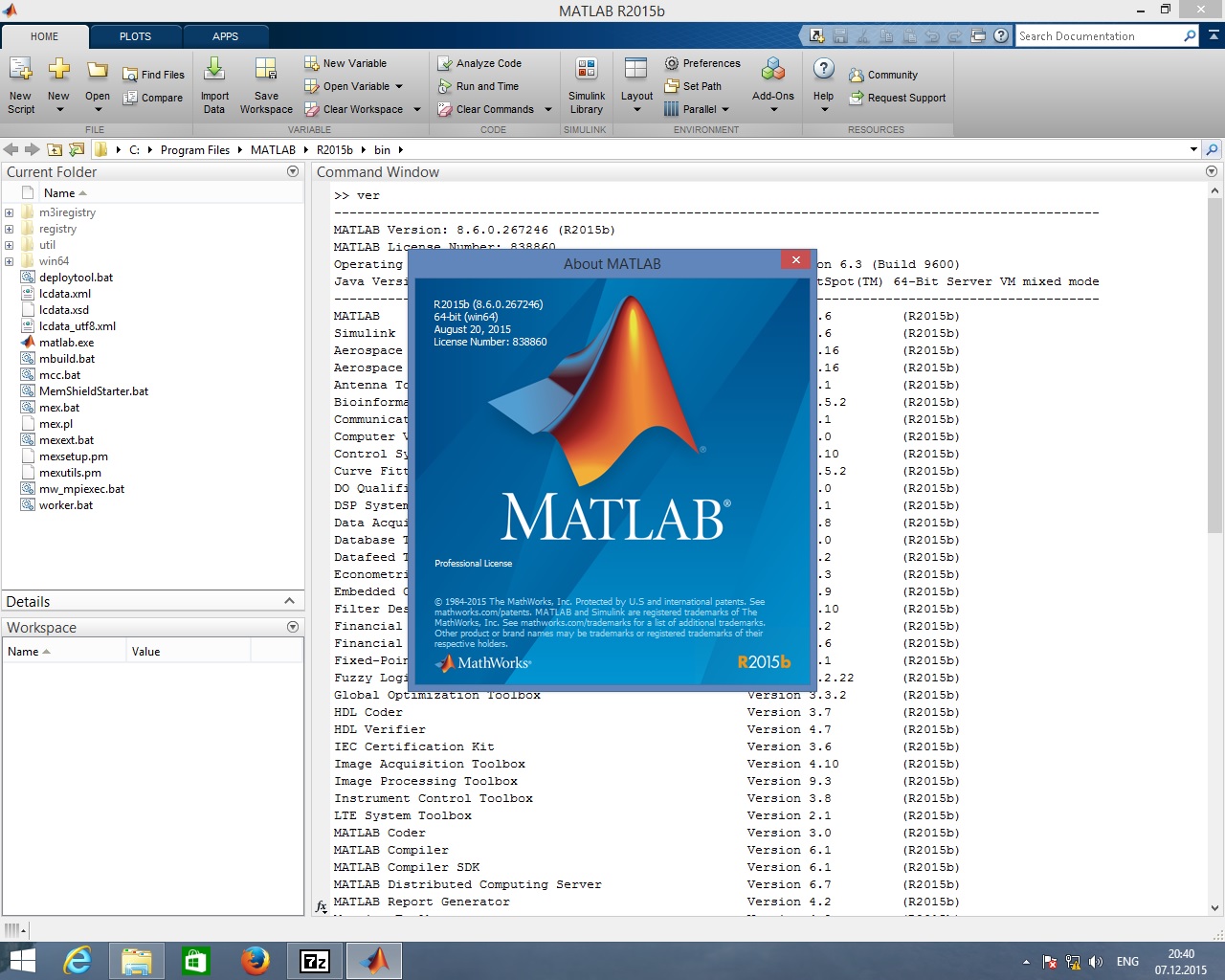Open 7-Zip from taskbar

(315, 961)
